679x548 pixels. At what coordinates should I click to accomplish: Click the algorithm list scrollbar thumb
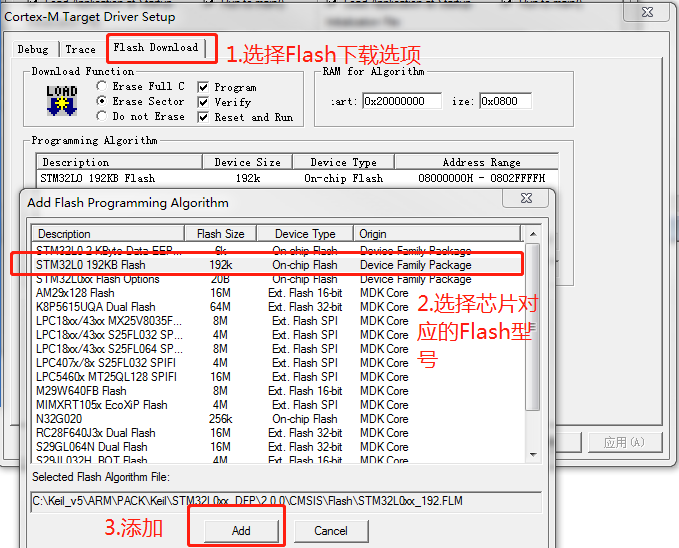533,327
